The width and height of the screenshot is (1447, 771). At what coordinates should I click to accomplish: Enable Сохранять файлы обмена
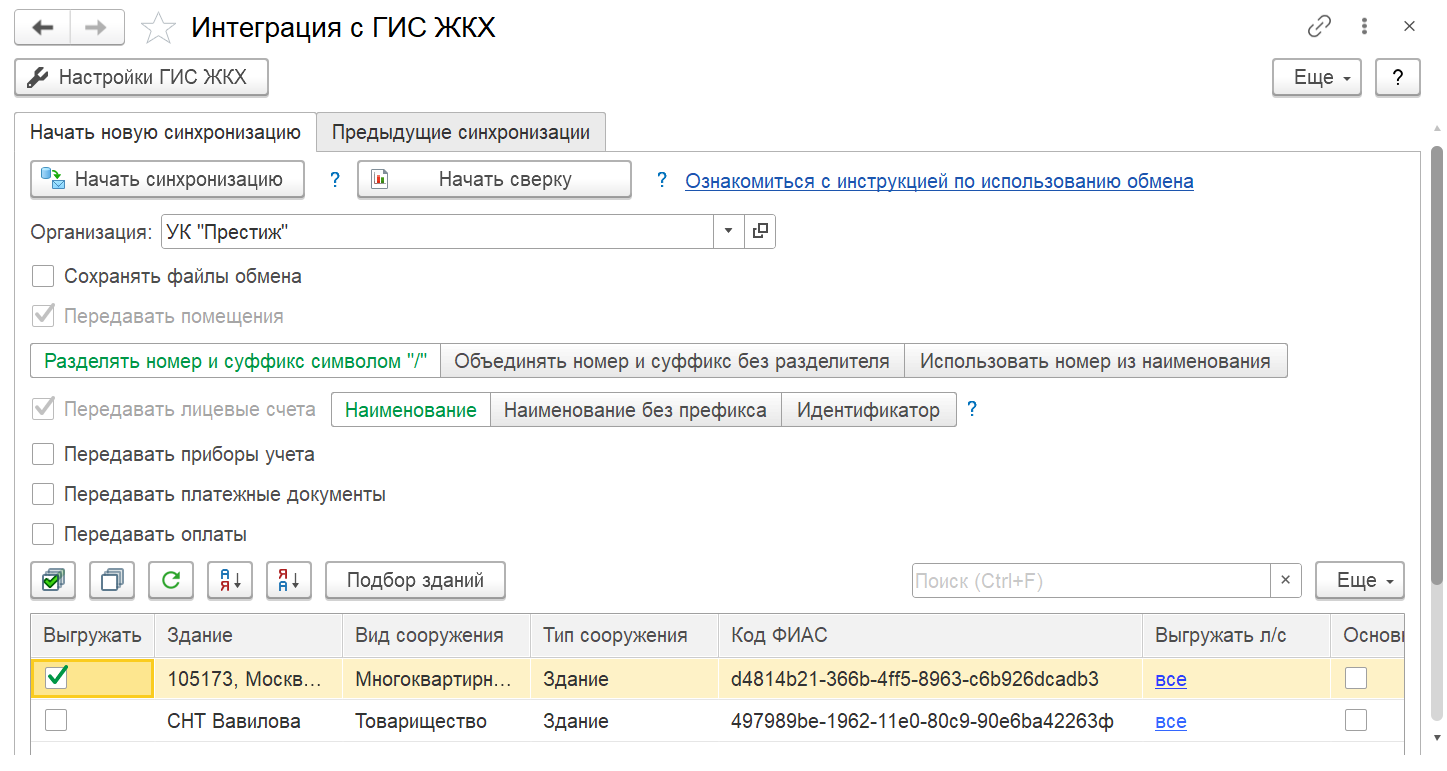pos(43,276)
